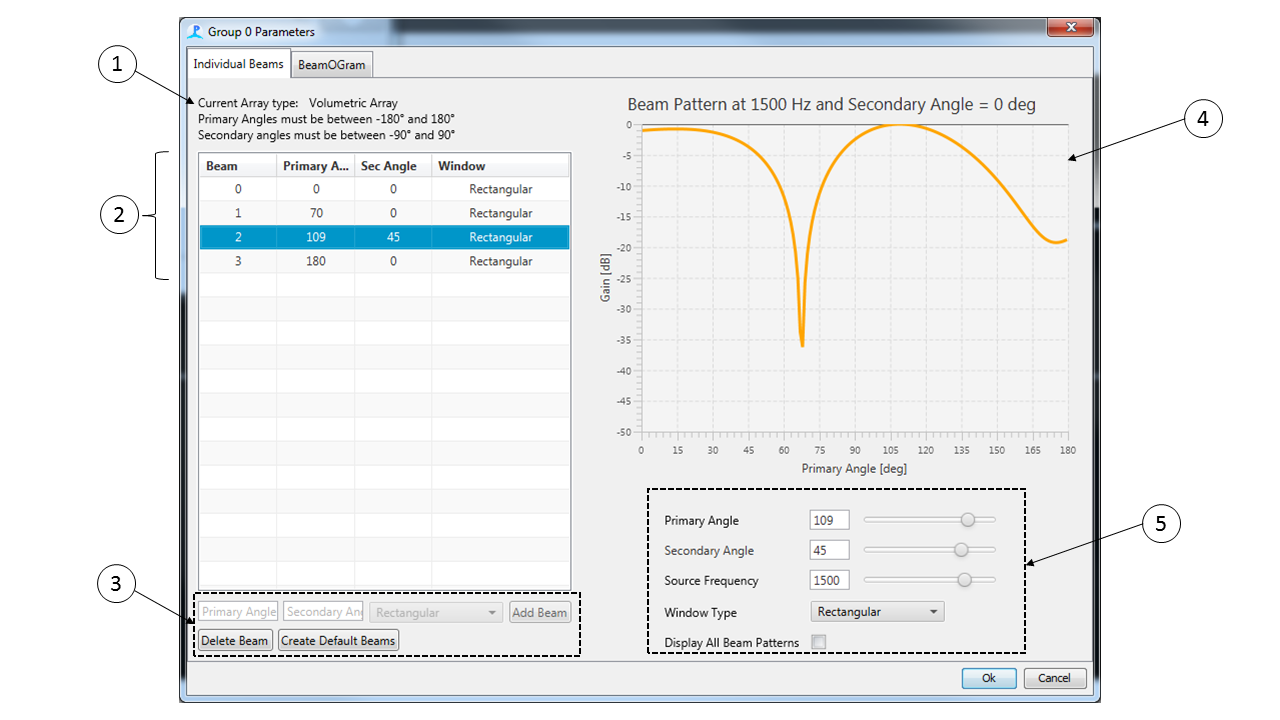Click the Source Frequency field showing 1500
This screenshot has height=720, width=1280.
pos(829,580)
